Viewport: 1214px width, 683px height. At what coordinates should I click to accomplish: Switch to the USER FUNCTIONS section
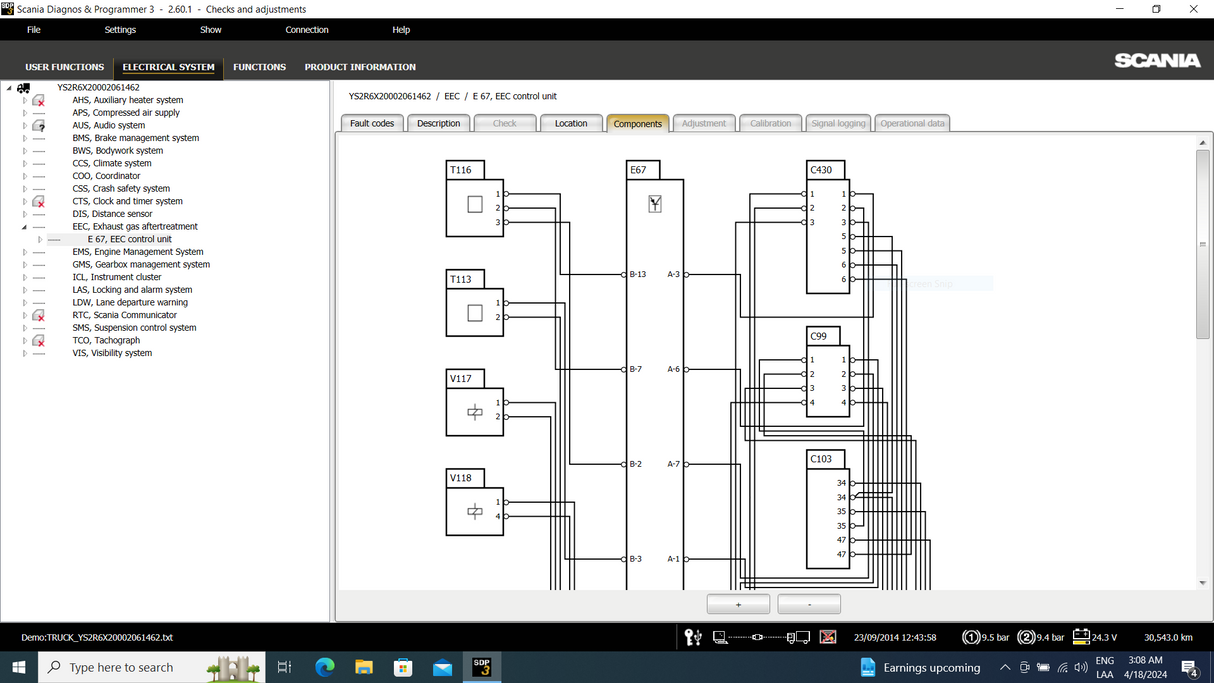point(65,67)
